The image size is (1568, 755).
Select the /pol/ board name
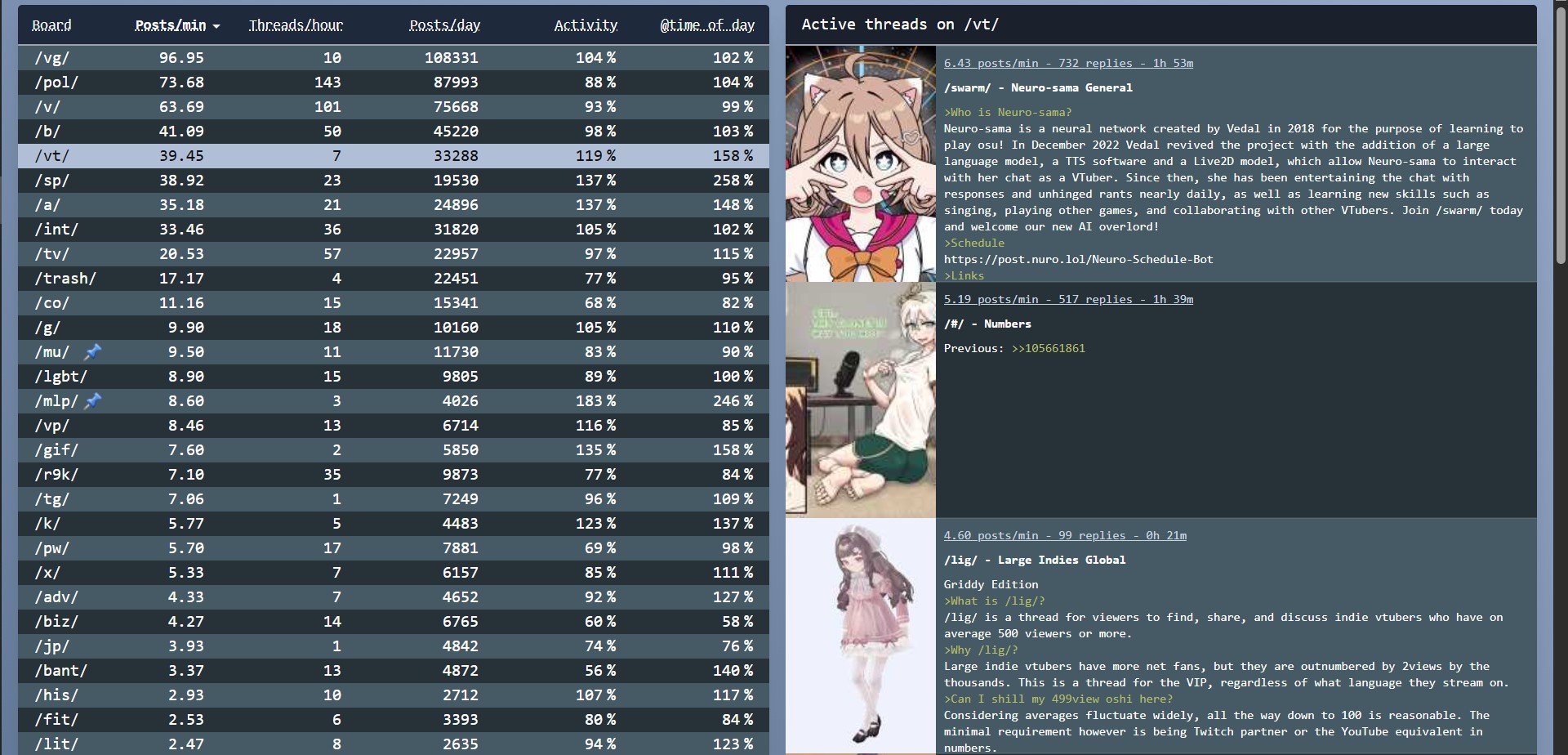coord(56,83)
